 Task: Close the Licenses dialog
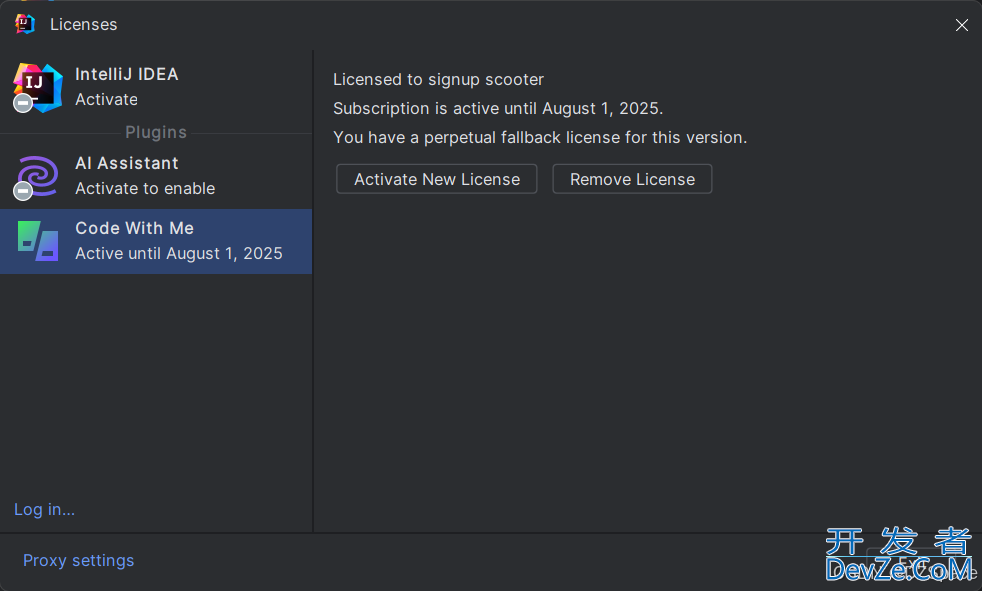click(x=961, y=25)
